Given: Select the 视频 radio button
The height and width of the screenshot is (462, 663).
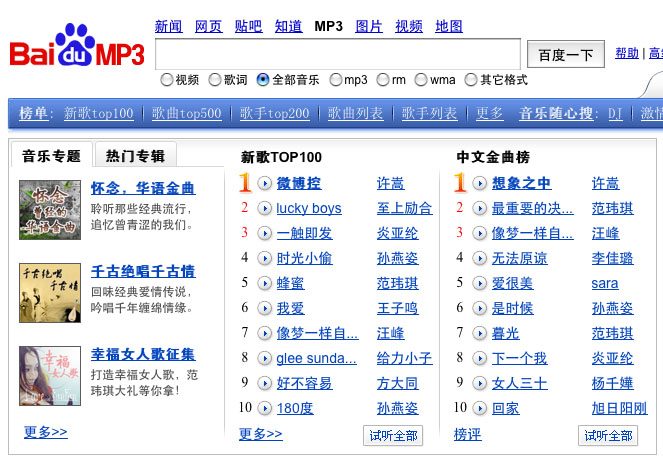Looking at the screenshot, I should point(167,79).
